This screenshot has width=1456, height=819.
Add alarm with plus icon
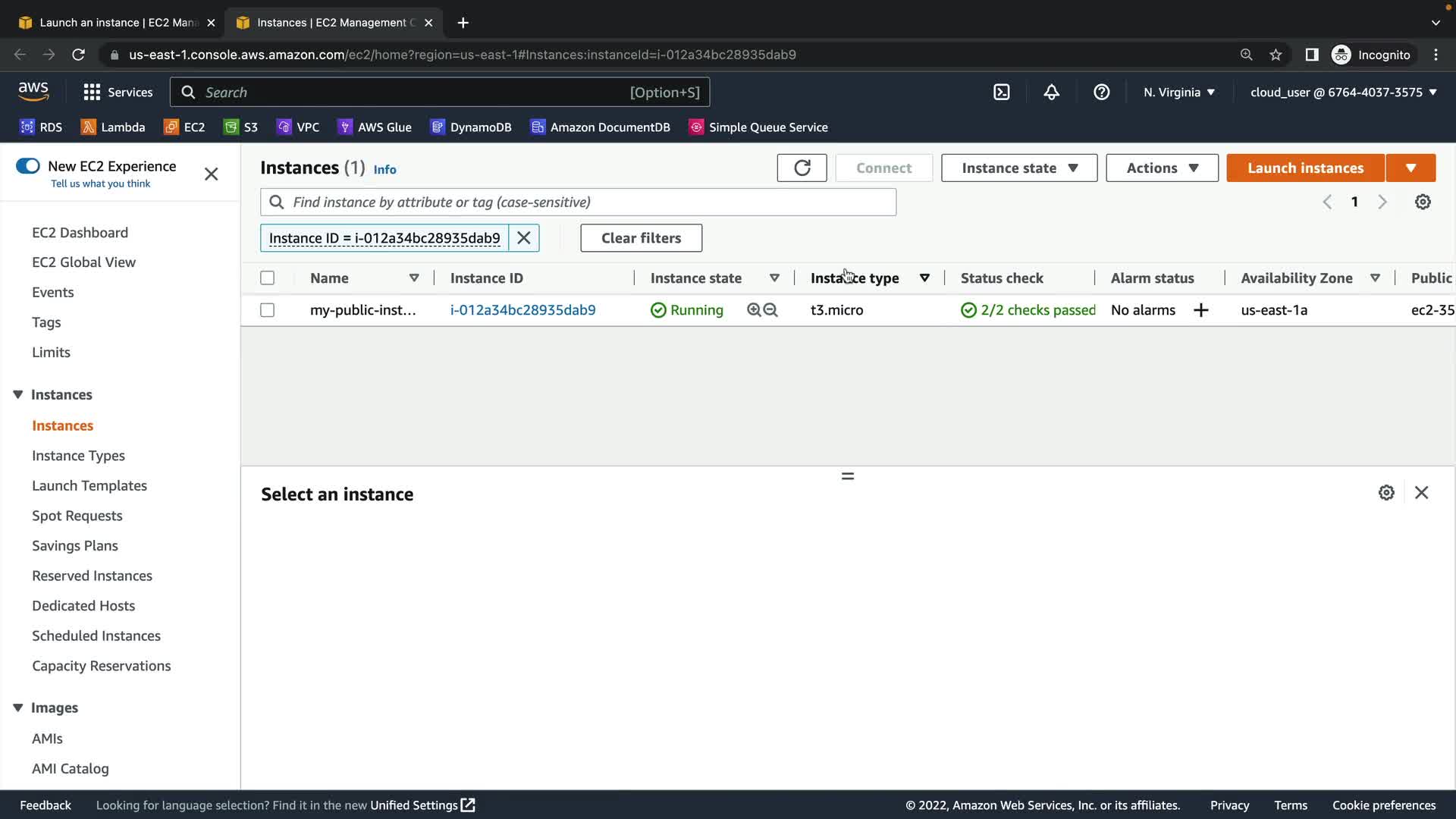[1200, 310]
